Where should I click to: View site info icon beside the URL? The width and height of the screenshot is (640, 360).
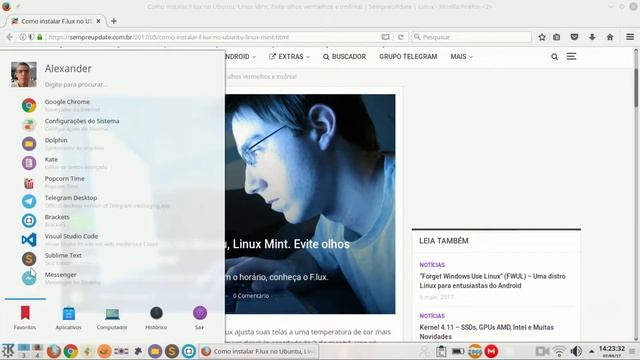tap(23, 37)
